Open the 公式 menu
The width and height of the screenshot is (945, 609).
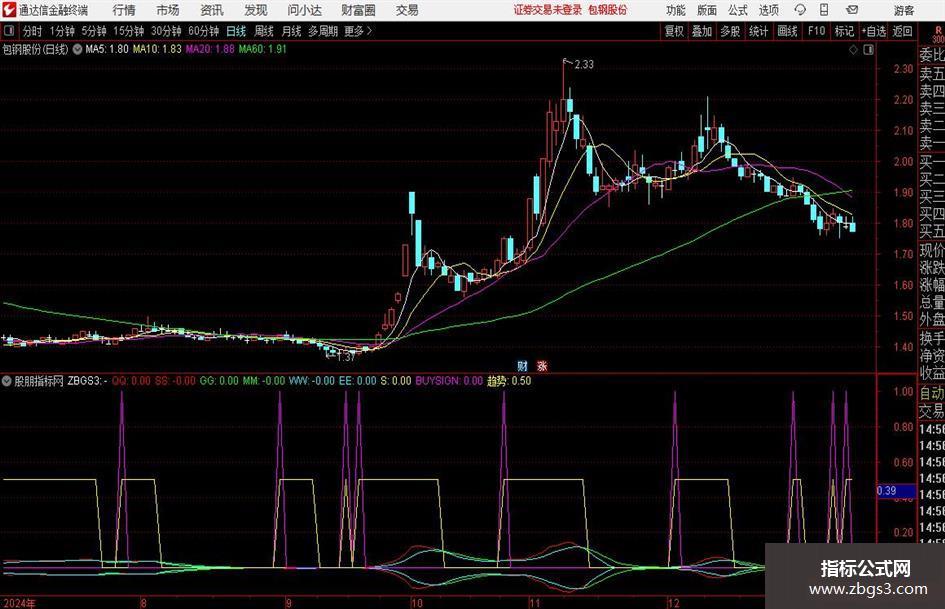(x=738, y=10)
